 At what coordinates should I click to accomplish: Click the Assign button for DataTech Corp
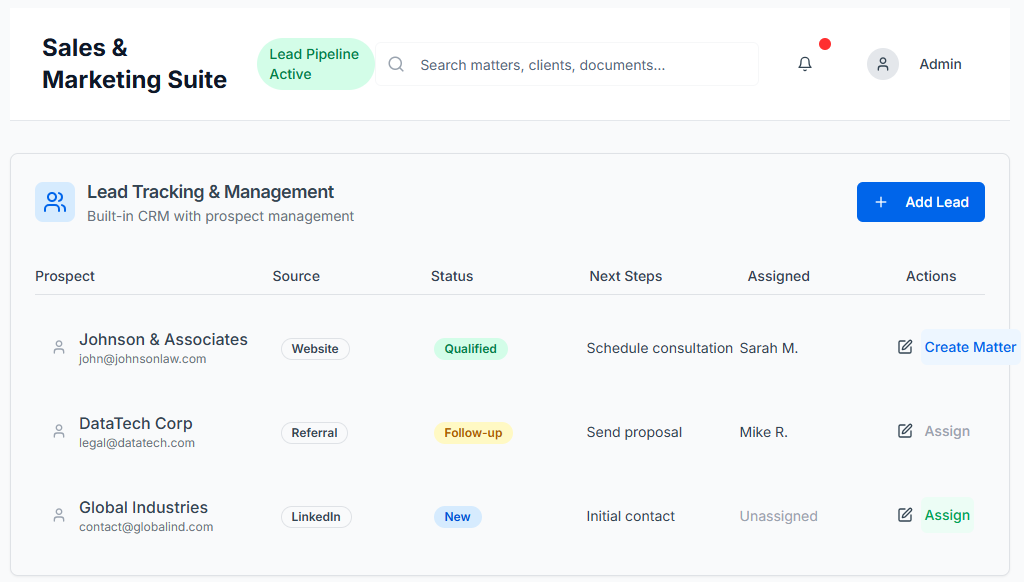coord(947,431)
